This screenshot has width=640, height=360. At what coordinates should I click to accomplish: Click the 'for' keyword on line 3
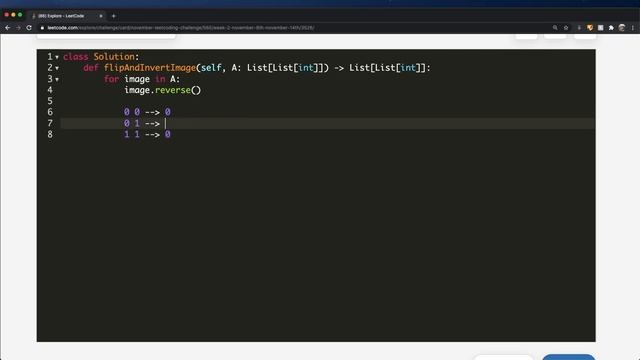tap(111, 79)
